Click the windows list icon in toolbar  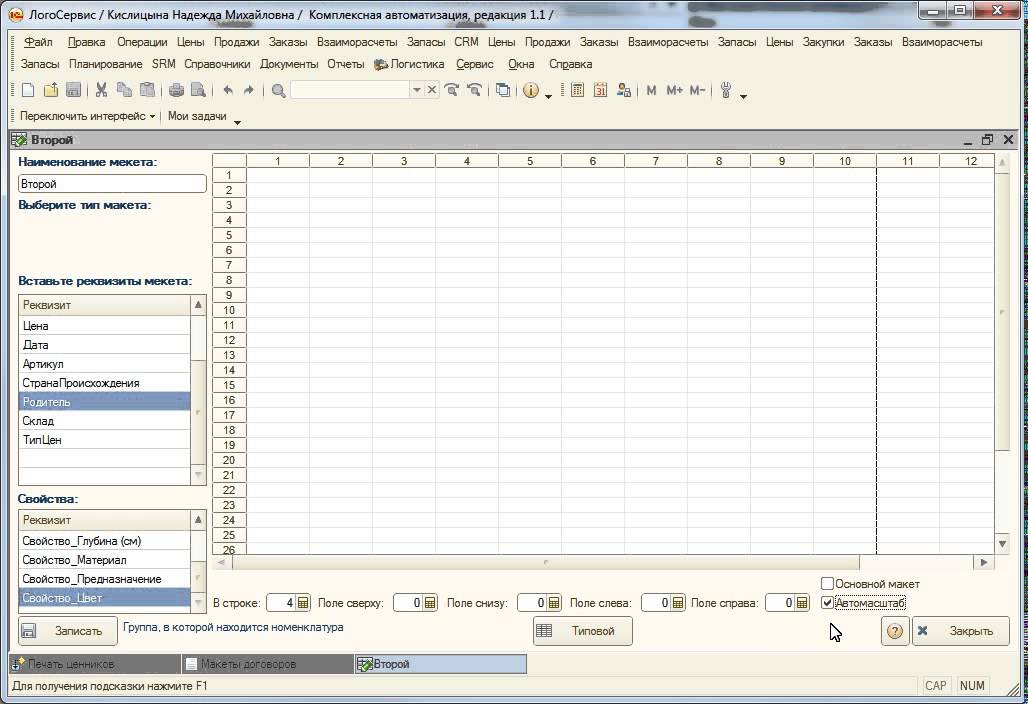[503, 90]
